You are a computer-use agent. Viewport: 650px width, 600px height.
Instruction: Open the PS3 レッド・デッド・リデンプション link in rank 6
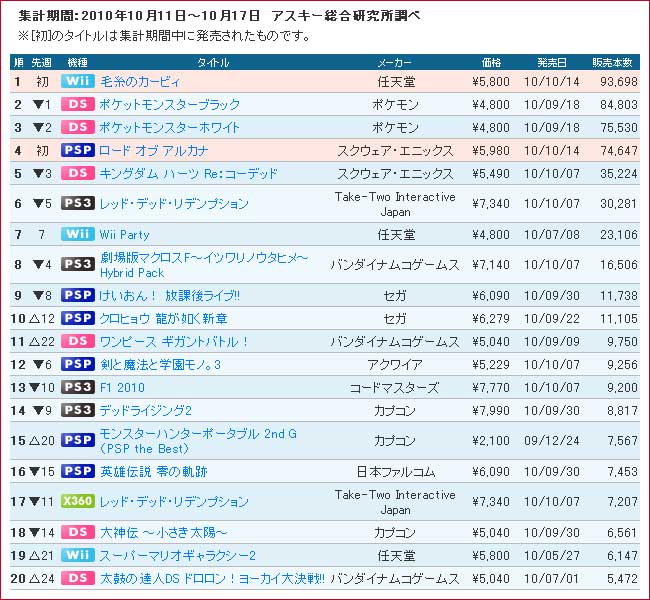coord(174,204)
